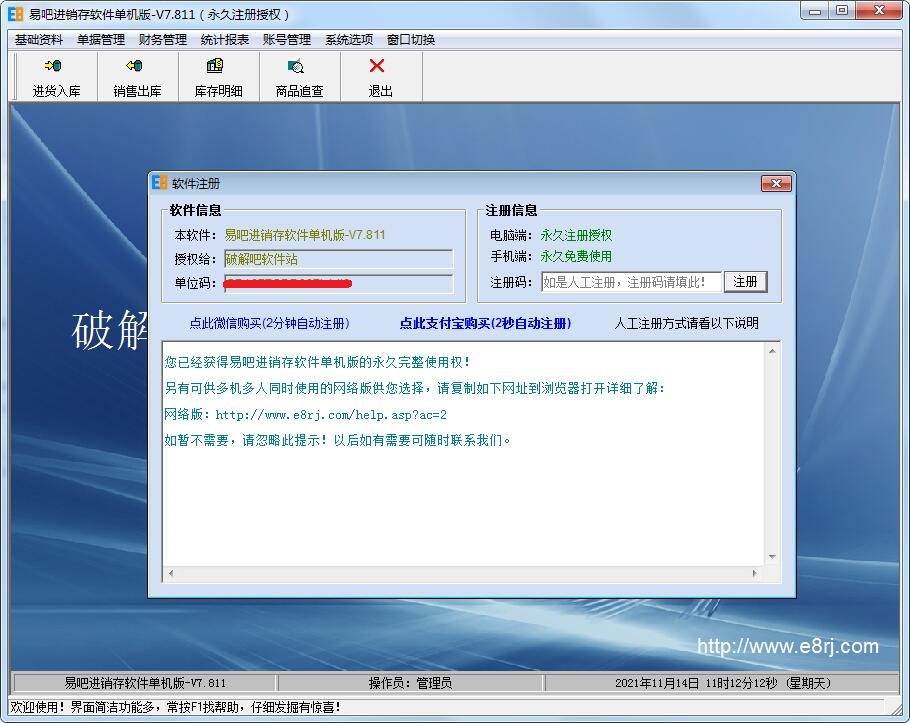The width and height of the screenshot is (910, 723).
Task: Click the status bar date 2021年11月14日 entry
Action: (x=723, y=683)
